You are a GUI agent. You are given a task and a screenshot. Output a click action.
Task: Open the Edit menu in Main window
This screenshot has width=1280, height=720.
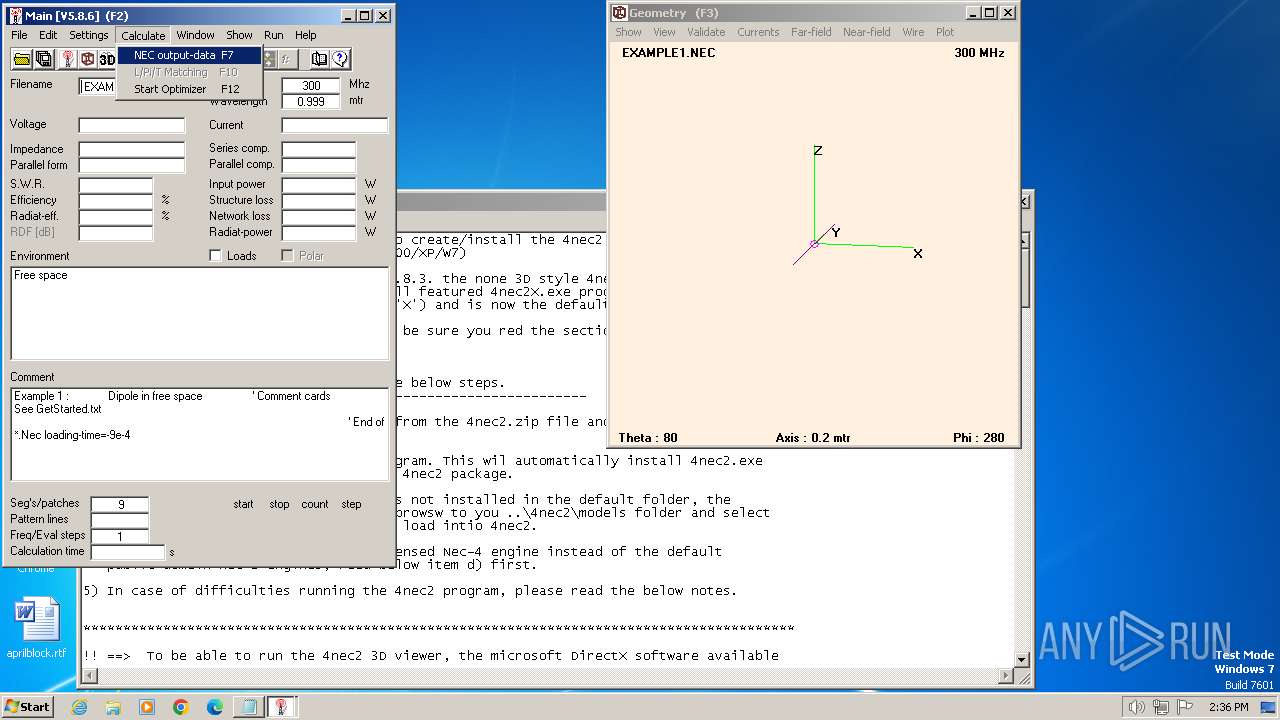[48, 35]
